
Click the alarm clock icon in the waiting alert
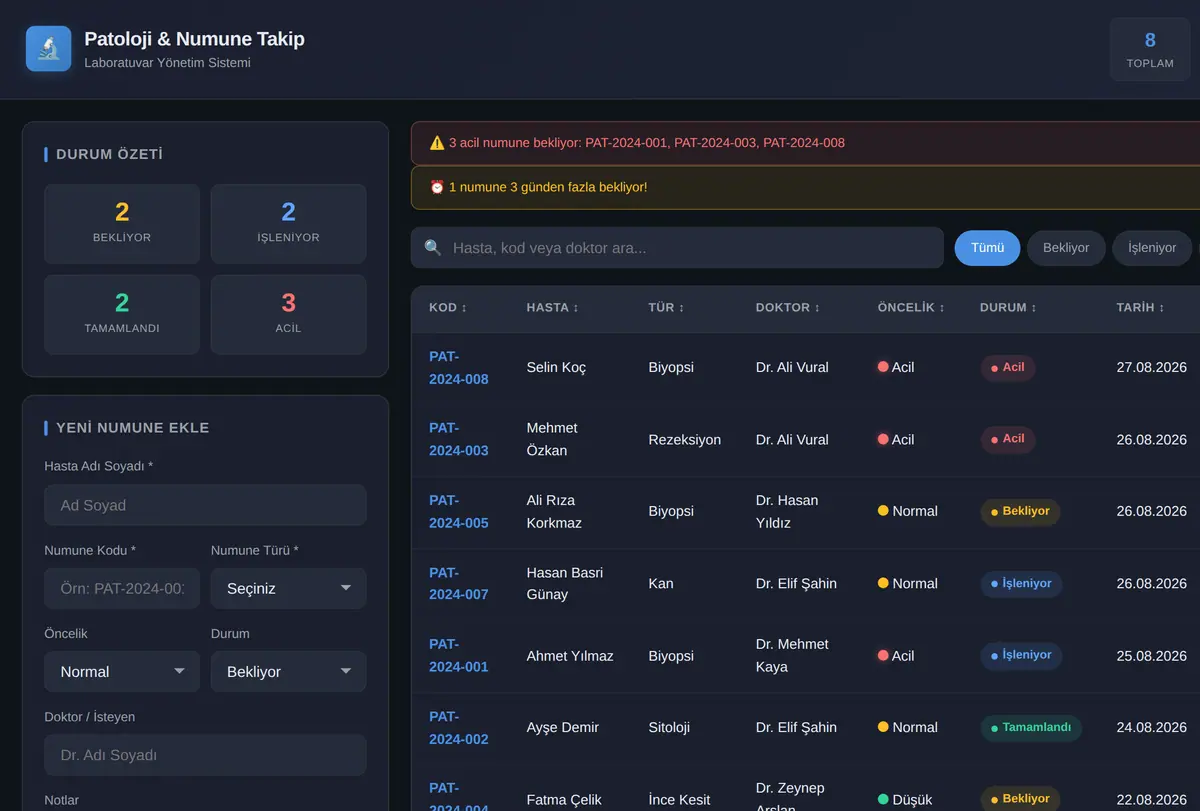[437, 187]
